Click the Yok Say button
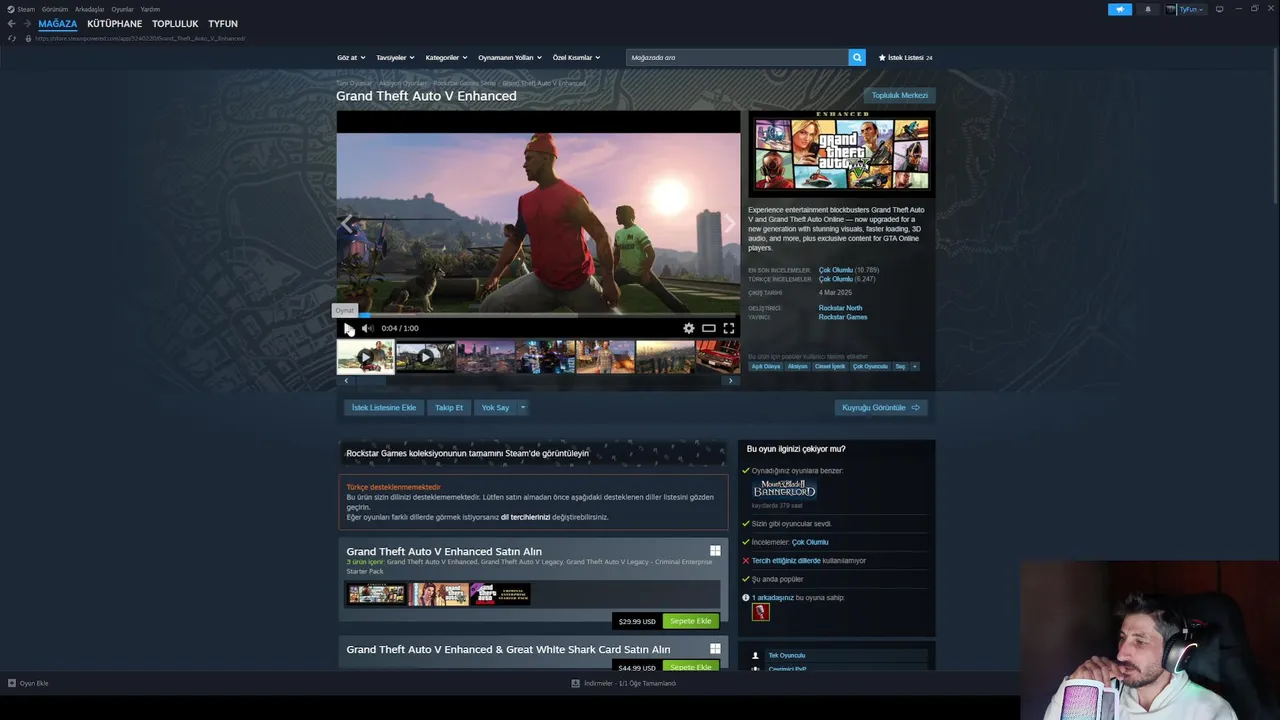The height and width of the screenshot is (720, 1280). coord(495,407)
